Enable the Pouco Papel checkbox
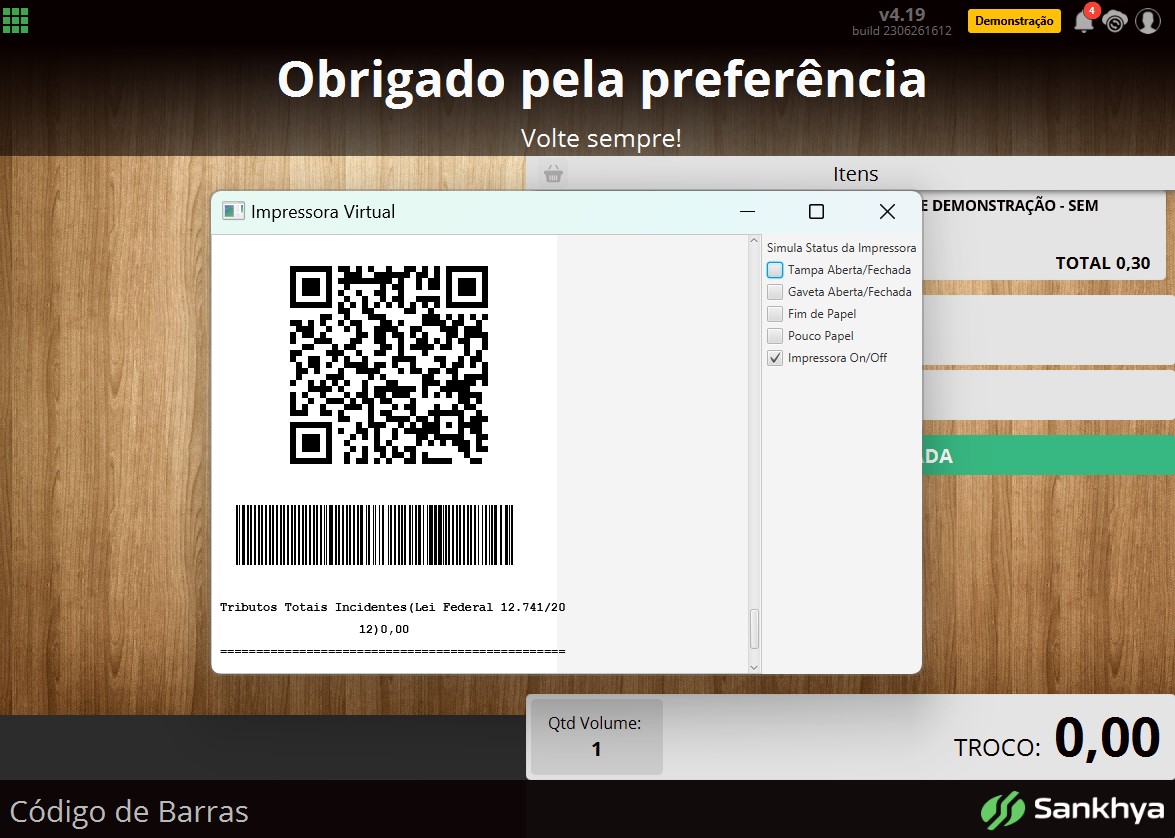Screen dimensions: 1175x838 pos(775,336)
